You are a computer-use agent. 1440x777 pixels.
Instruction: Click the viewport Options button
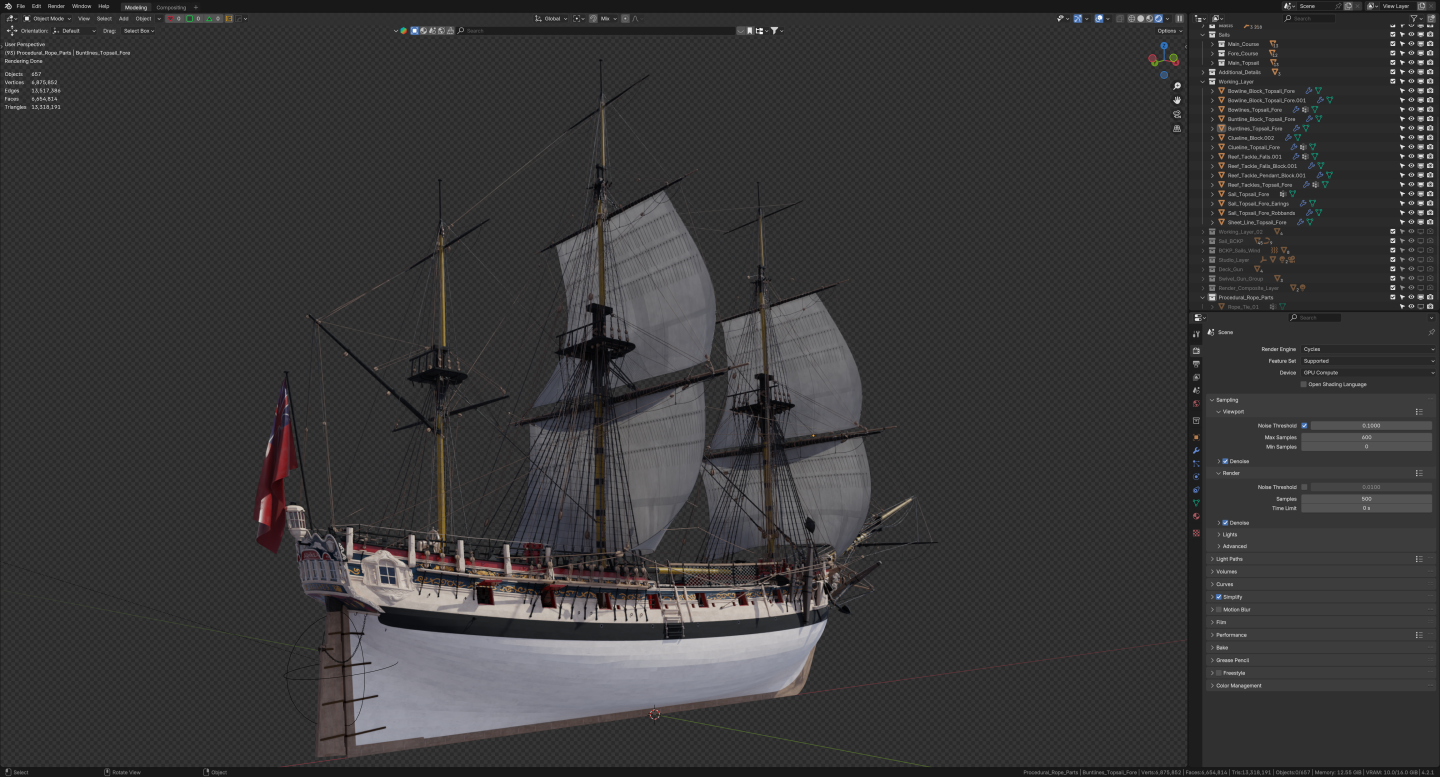[x=1170, y=31]
